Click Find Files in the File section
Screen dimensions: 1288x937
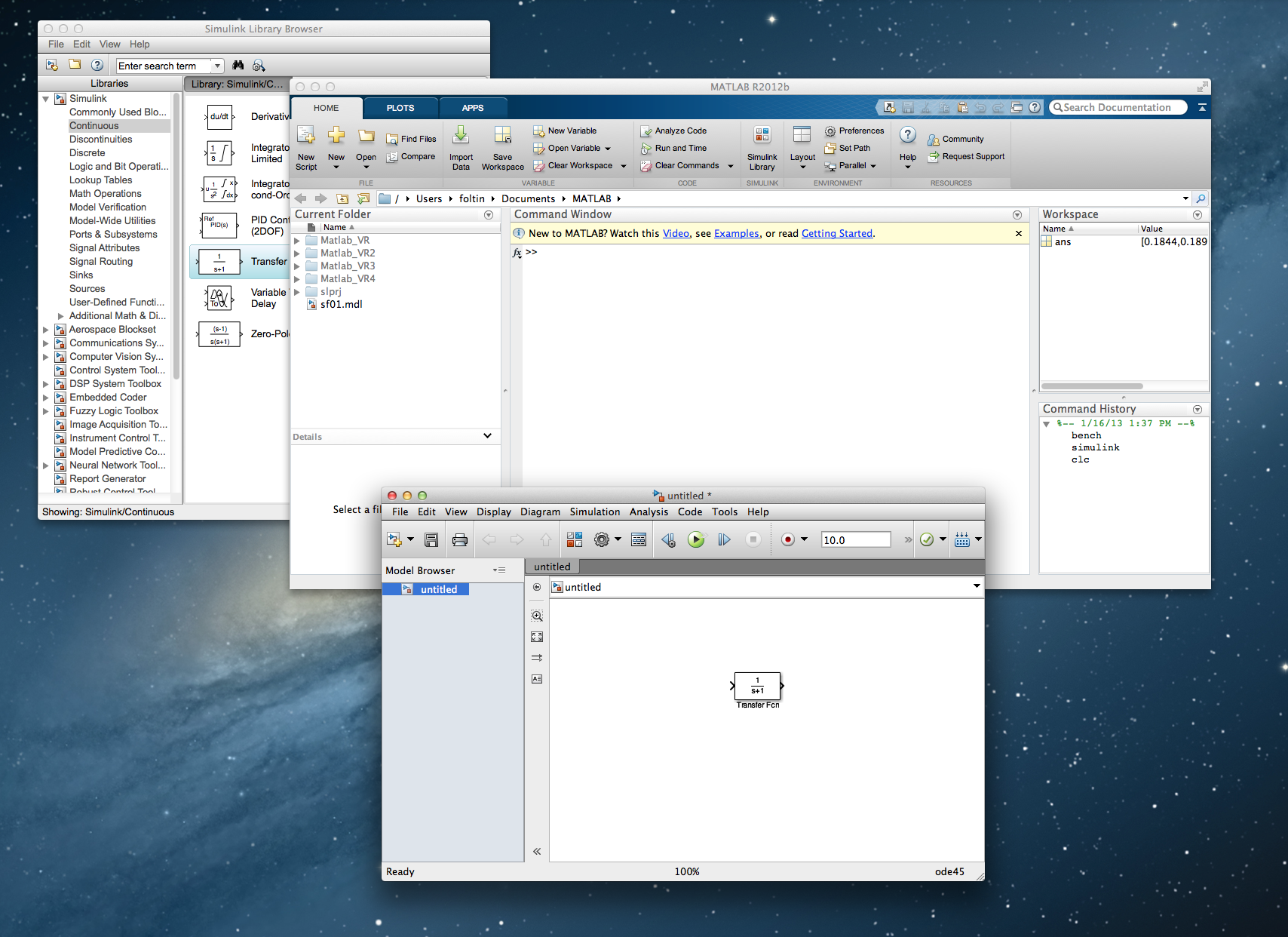[x=412, y=139]
